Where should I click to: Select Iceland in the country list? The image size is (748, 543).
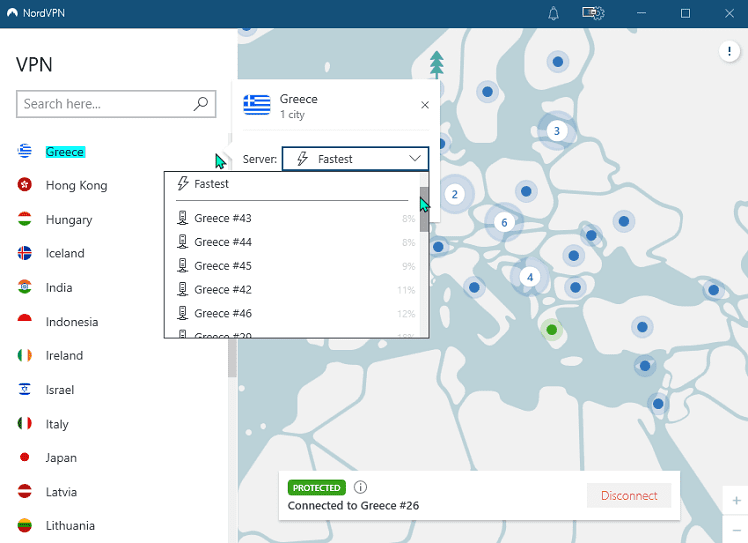(x=65, y=253)
